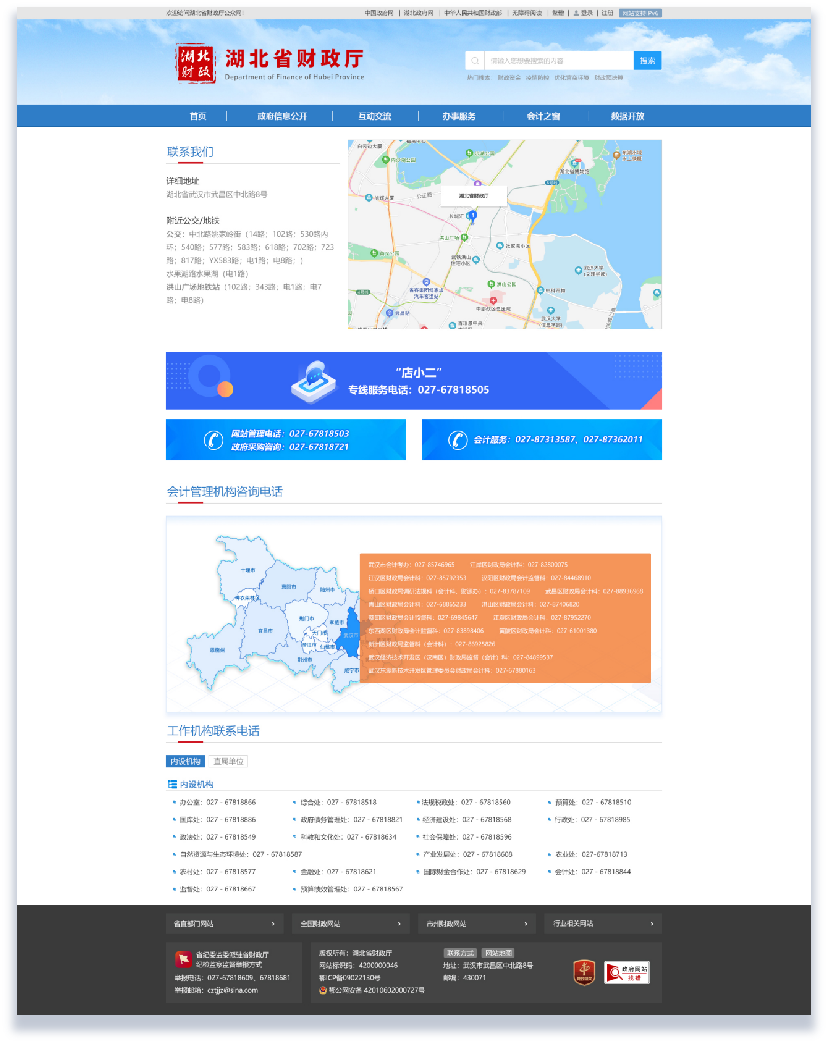The image size is (829, 1046).
Task: Click the blue 搜索 button
Action: click(x=647, y=61)
